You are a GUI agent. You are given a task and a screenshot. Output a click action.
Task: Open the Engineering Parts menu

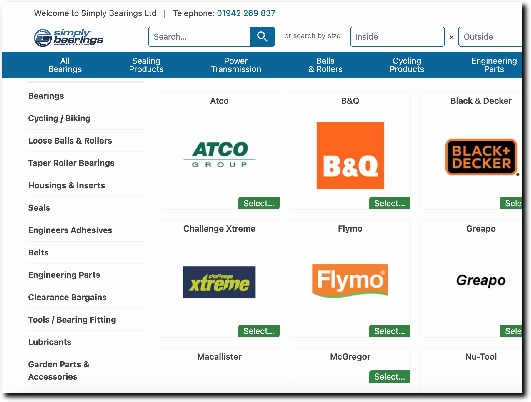(494, 65)
